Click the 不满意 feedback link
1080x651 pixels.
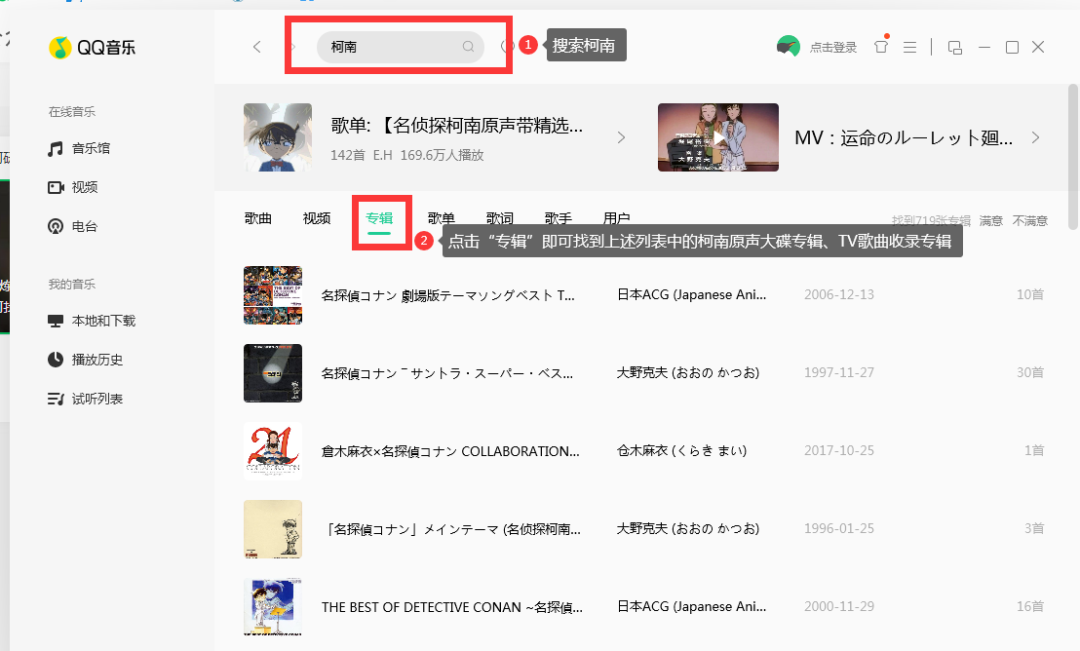(x=1030, y=220)
